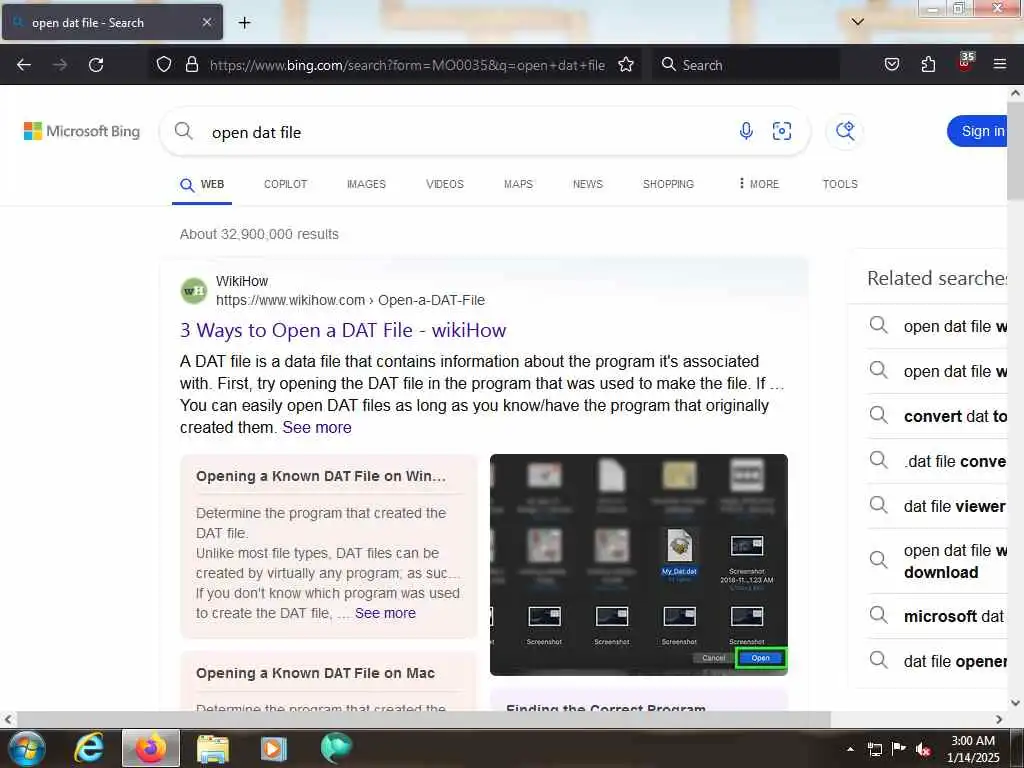Viewport: 1024px width, 768px height.
Task: Click the Bing deep search round icon
Action: 845,131
